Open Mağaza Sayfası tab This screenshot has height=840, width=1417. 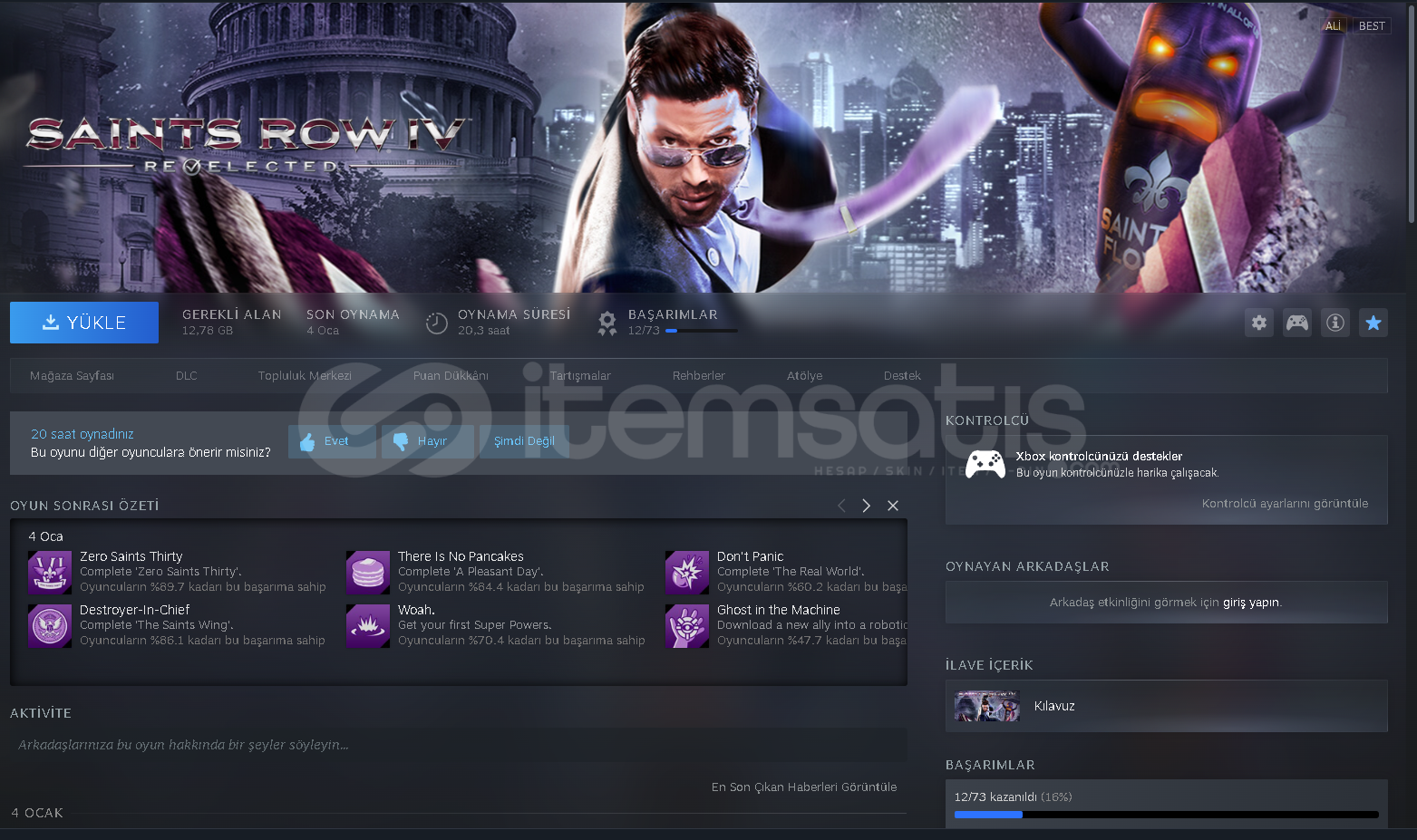tap(72, 375)
